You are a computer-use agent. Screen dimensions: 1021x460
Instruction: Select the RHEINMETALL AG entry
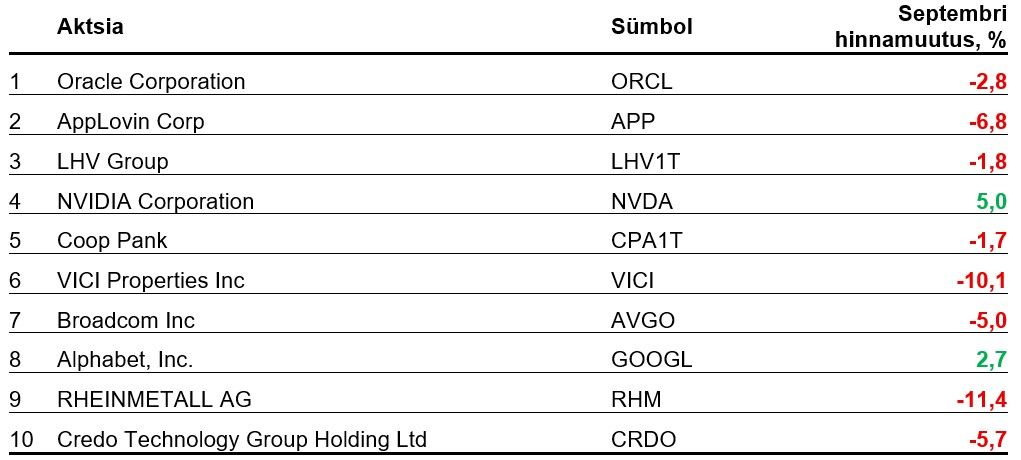pos(154,399)
